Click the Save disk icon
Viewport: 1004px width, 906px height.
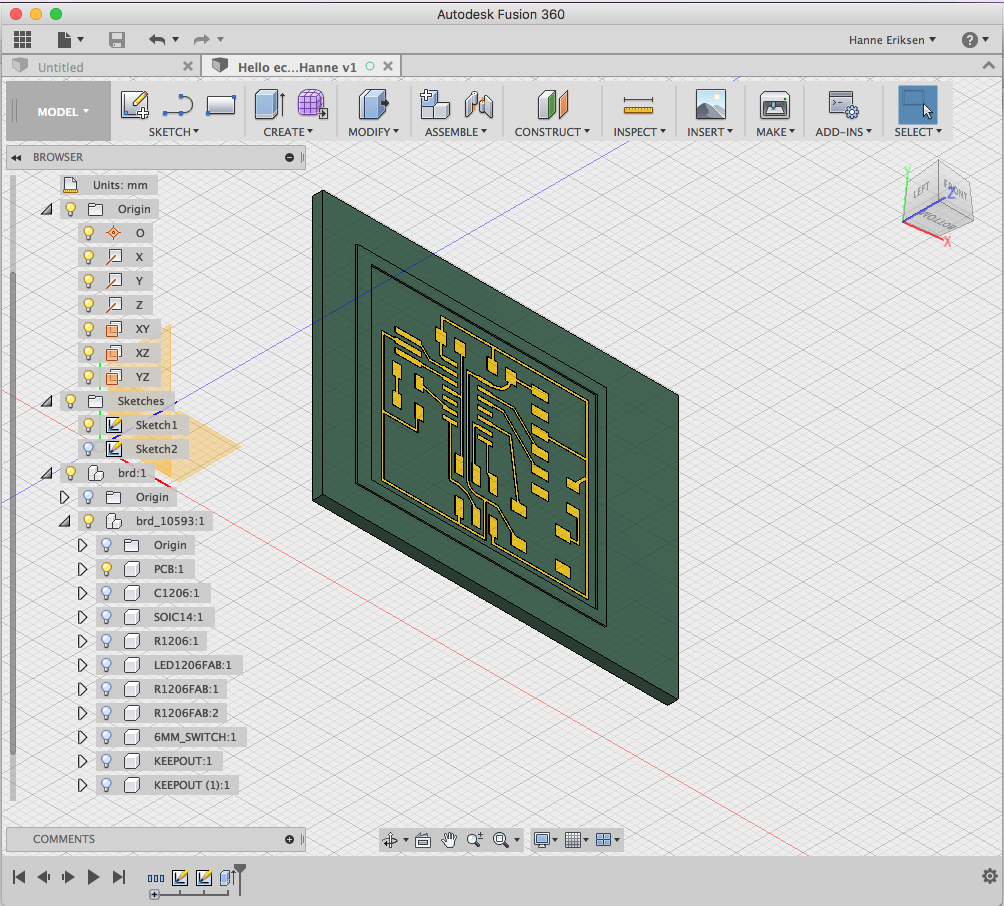coord(117,40)
